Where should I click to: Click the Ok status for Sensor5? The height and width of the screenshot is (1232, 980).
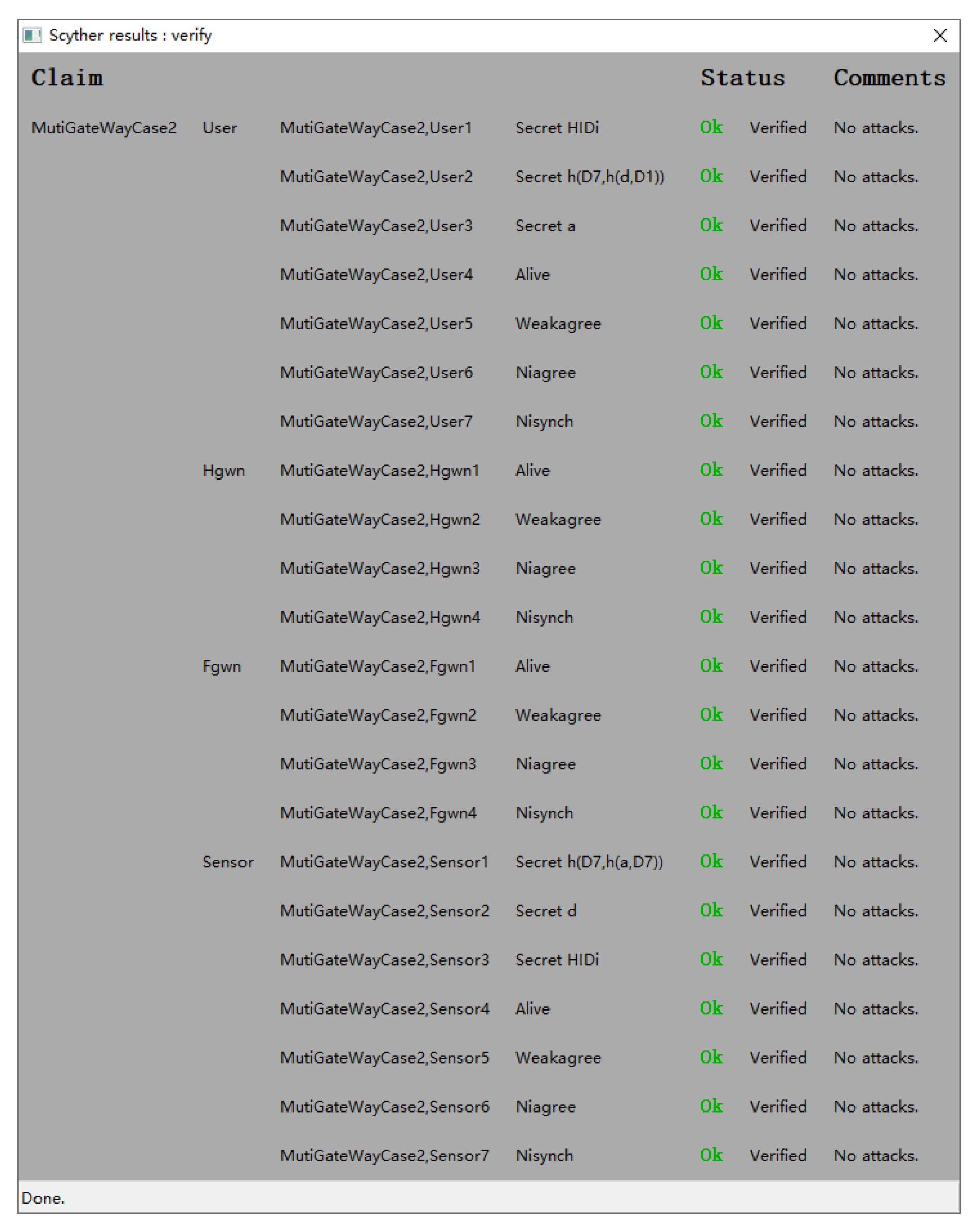(711, 1057)
